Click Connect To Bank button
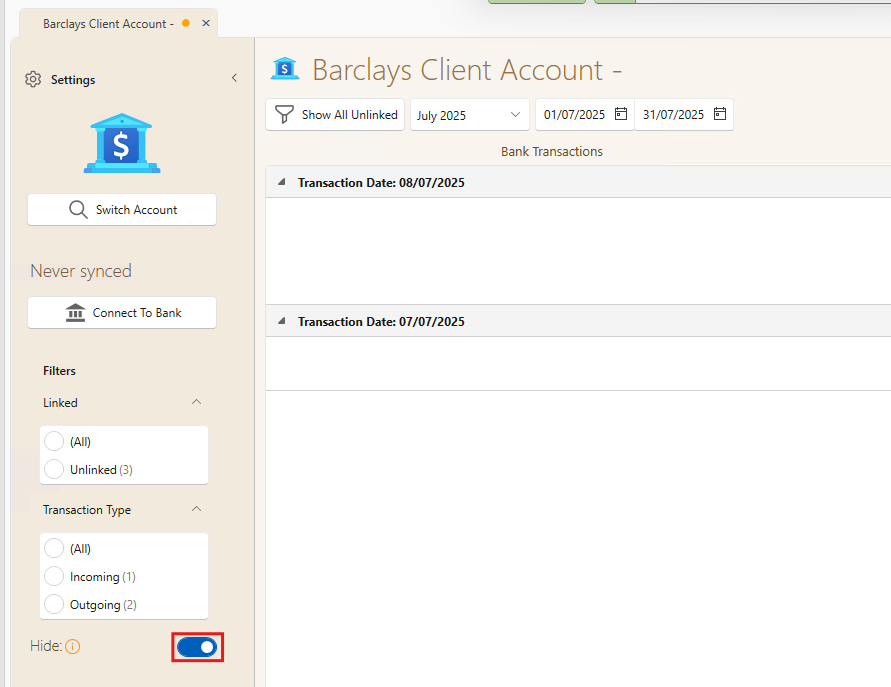The height and width of the screenshot is (687, 891). point(122,313)
